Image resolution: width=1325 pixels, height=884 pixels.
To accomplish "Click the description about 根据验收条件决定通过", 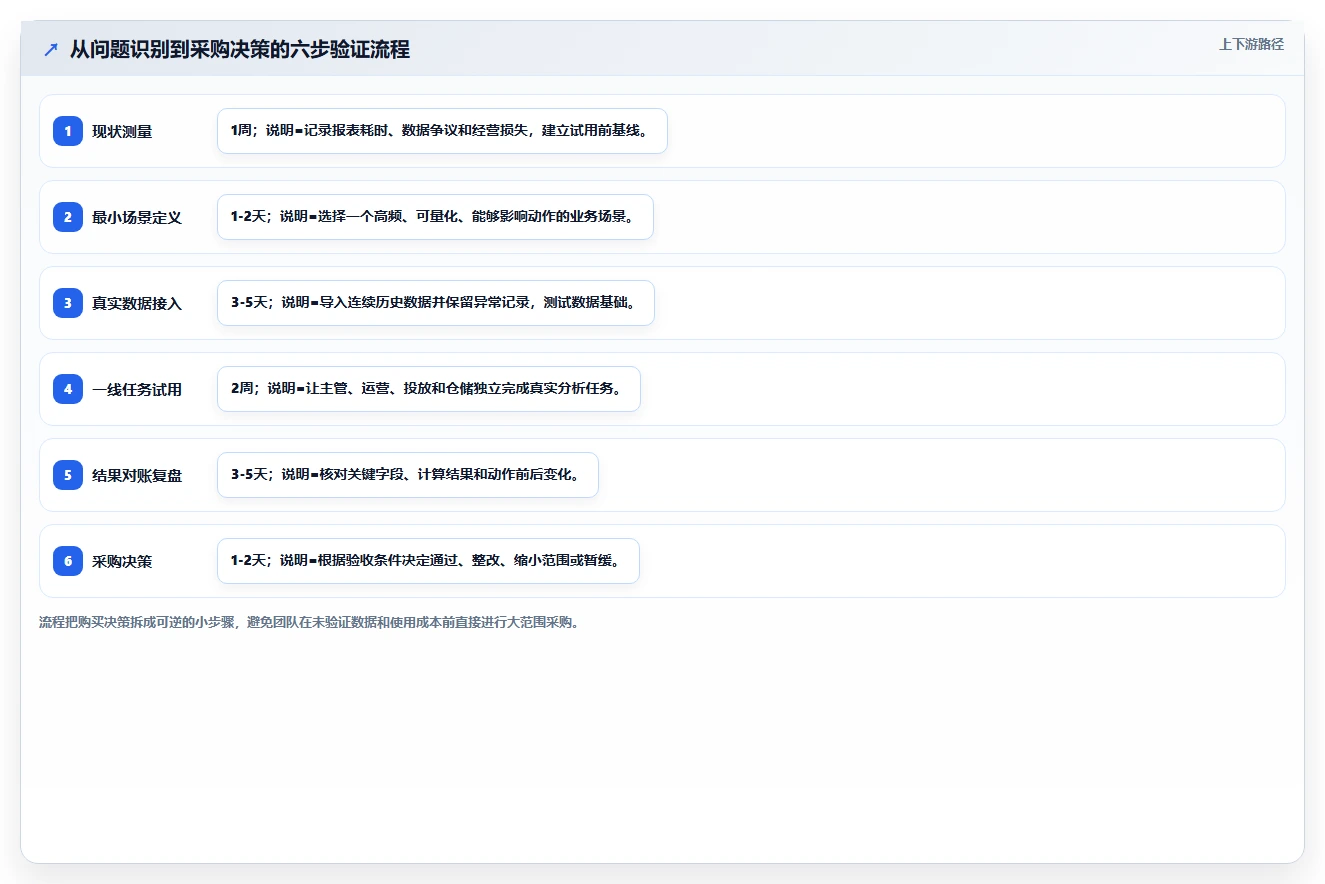I will (428, 561).
